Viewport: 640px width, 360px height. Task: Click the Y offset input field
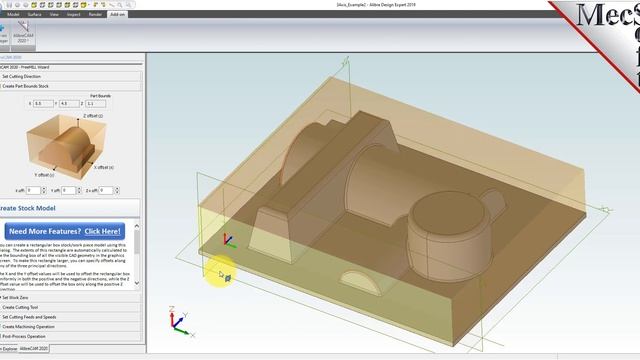[x=69, y=191]
